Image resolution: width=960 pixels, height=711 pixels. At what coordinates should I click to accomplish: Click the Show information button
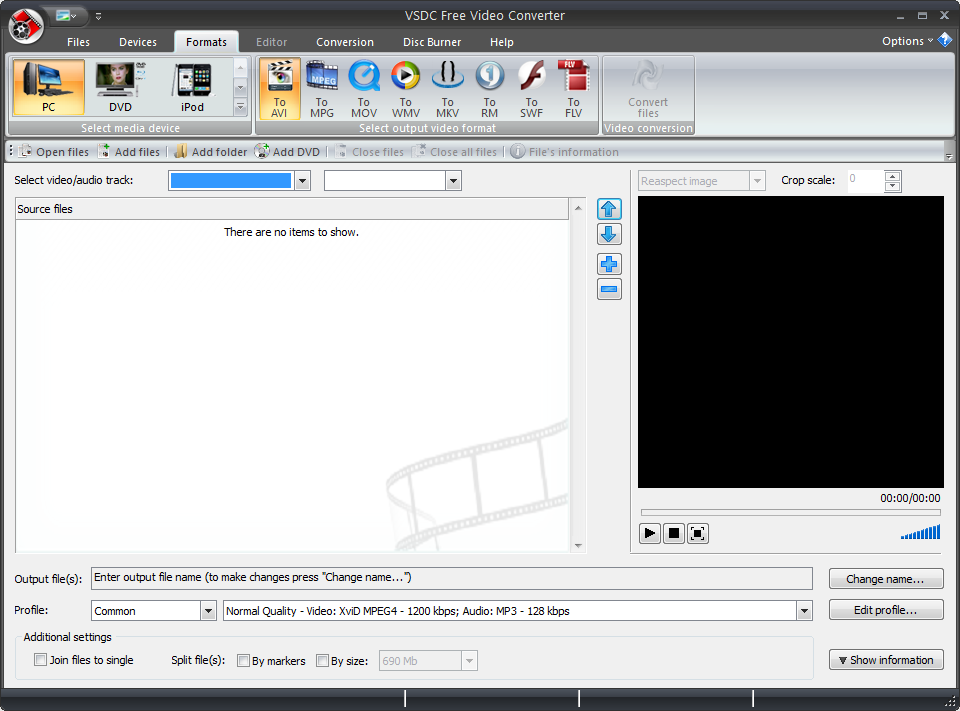tap(885, 660)
